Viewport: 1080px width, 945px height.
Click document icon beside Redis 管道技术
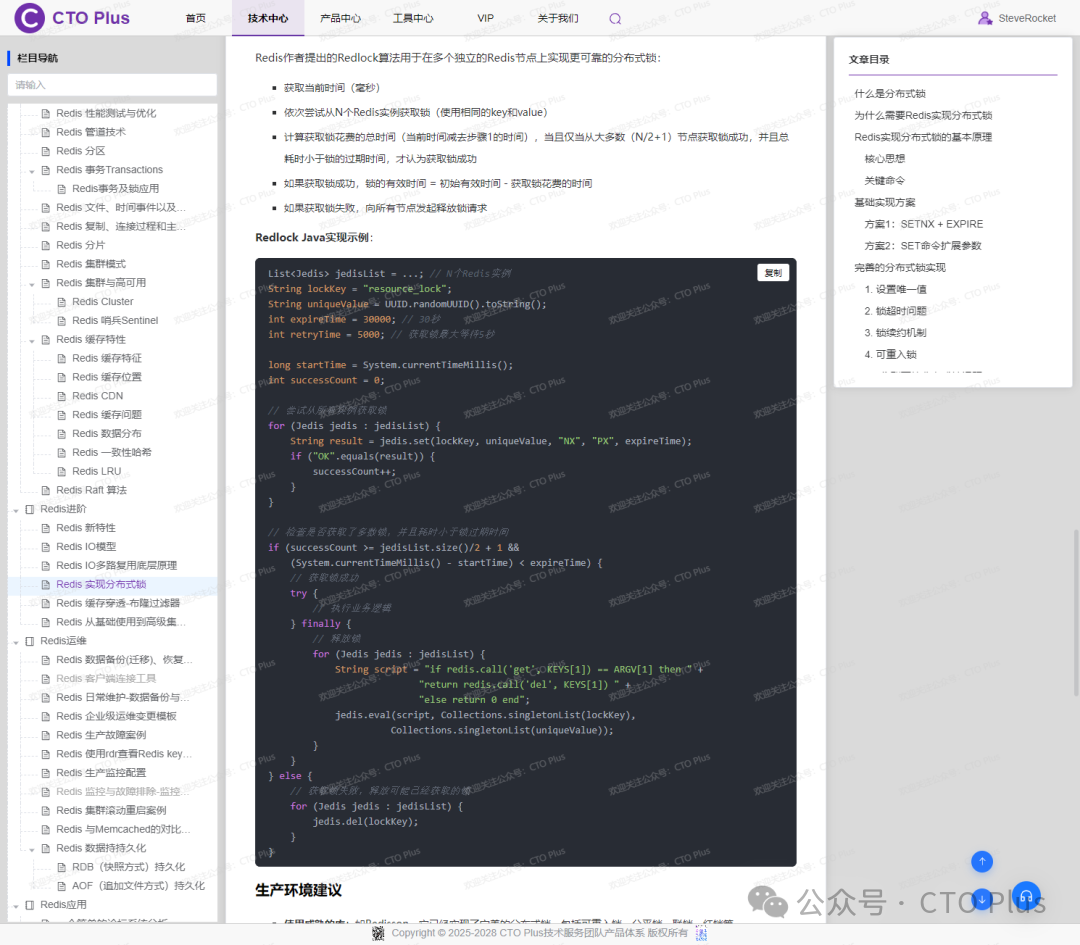click(x=46, y=132)
